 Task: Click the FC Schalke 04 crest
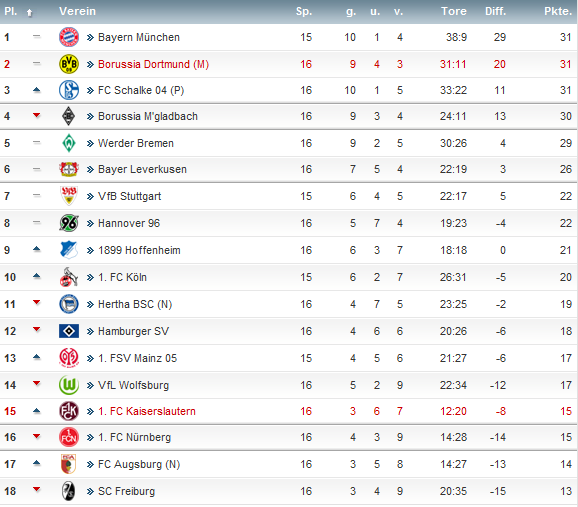coord(69,90)
